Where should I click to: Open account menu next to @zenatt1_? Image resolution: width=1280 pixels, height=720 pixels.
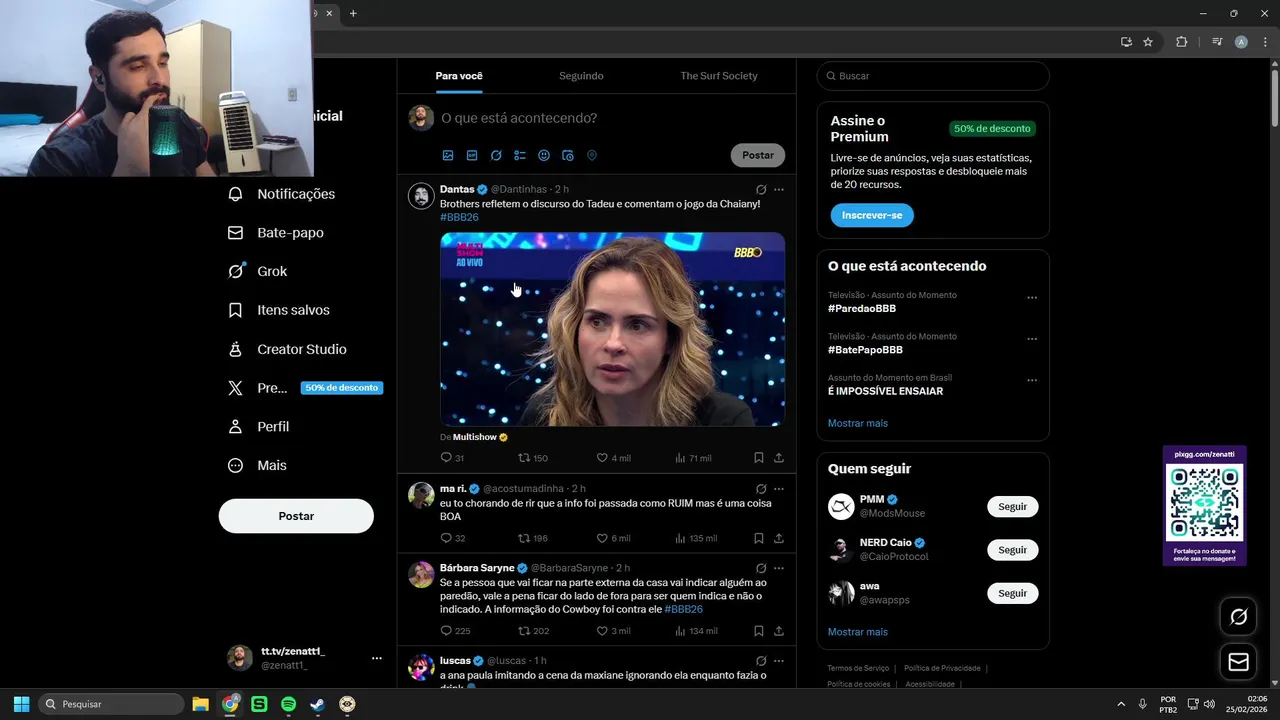click(377, 658)
